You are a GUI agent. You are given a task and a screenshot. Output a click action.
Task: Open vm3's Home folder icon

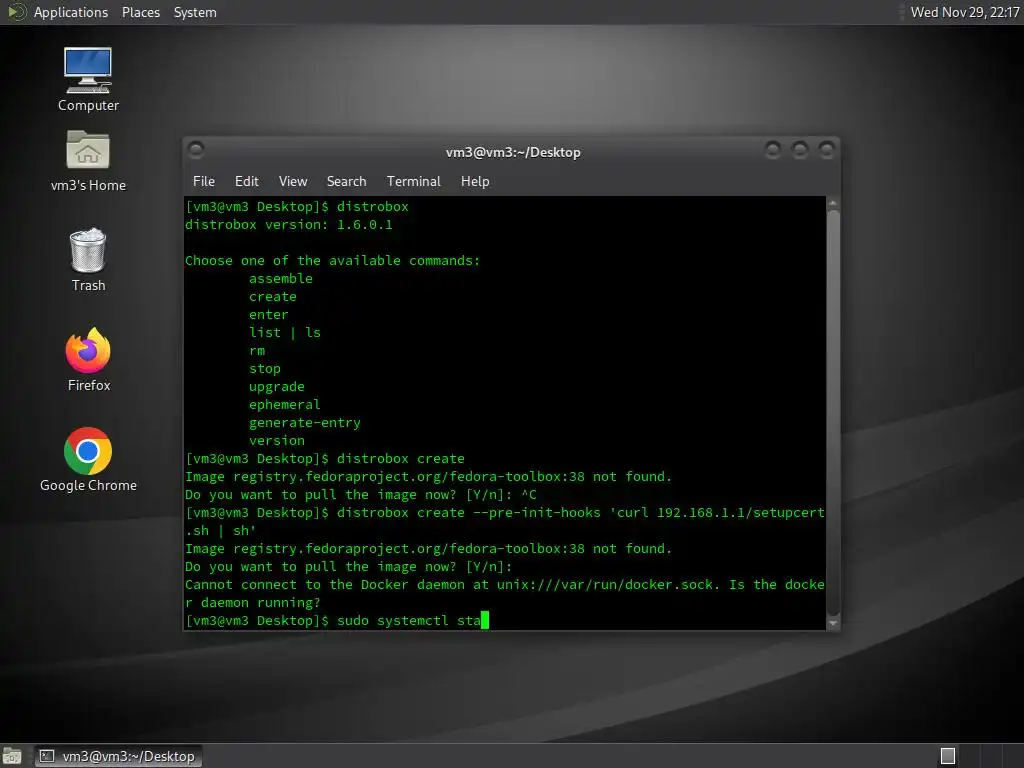pyautogui.click(x=88, y=161)
